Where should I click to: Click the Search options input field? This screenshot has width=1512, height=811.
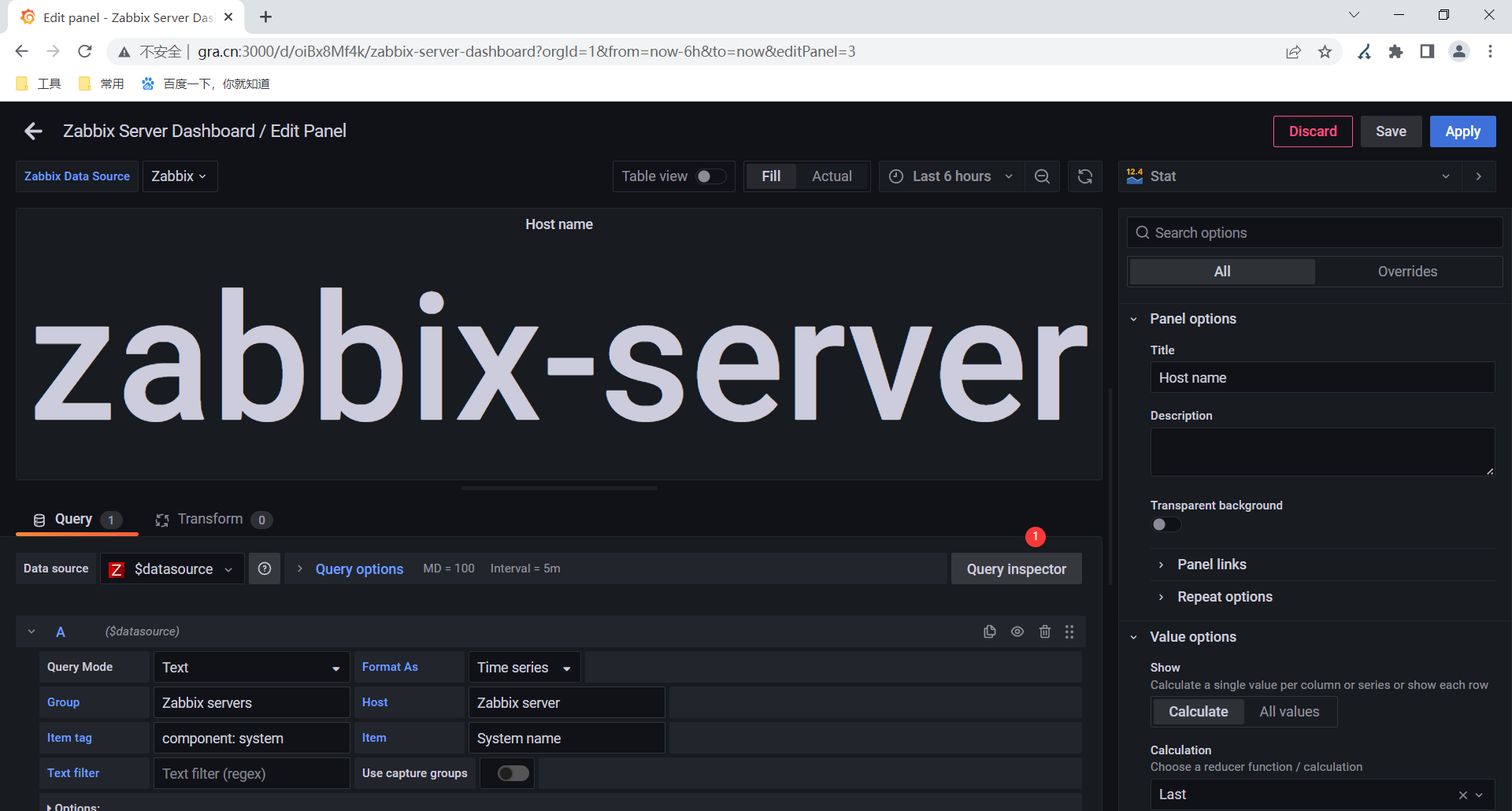1314,232
